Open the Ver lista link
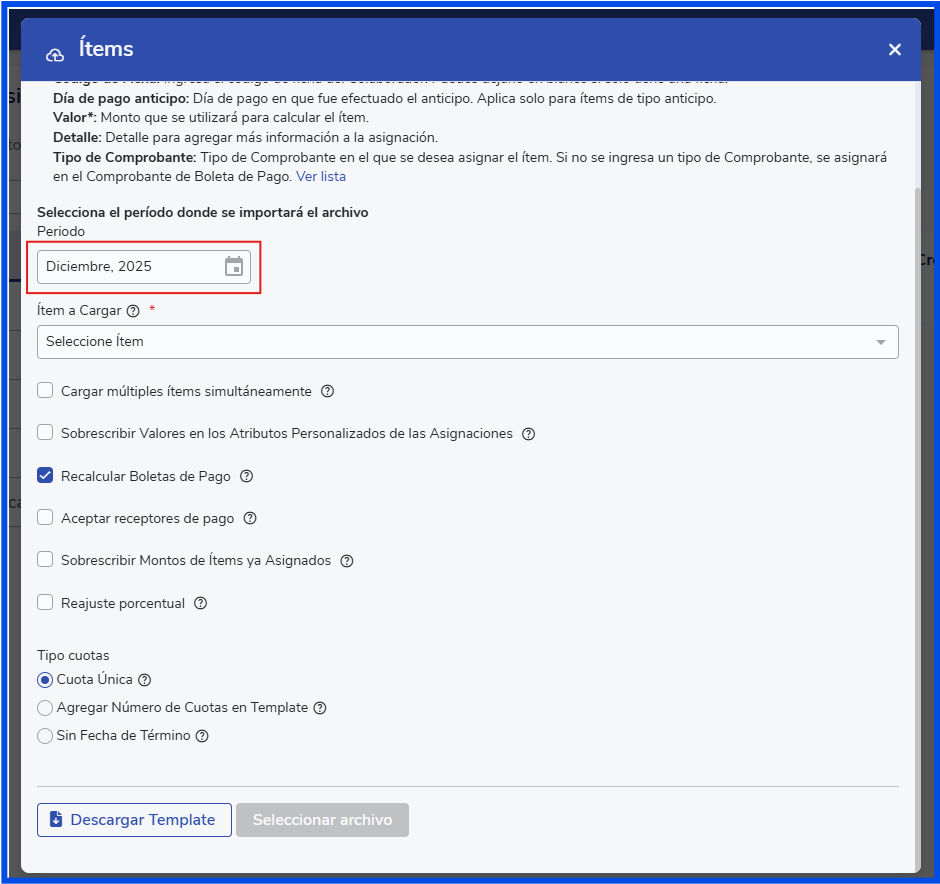940x884 pixels. tap(321, 177)
